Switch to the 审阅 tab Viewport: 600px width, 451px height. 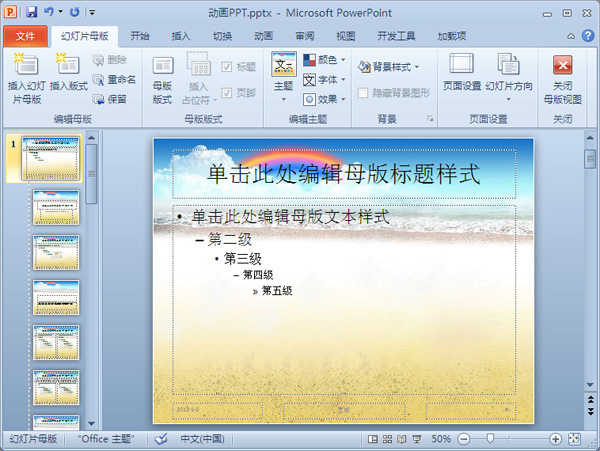[305, 36]
